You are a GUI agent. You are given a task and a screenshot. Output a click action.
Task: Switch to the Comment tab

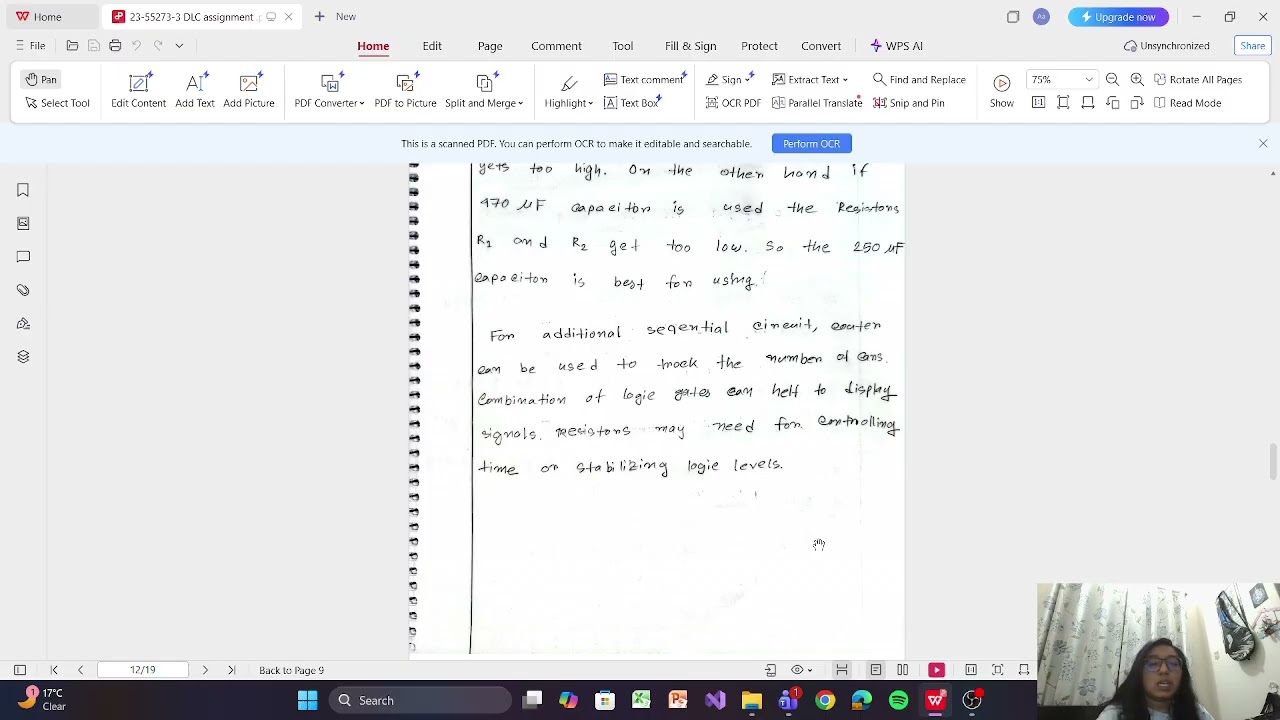click(556, 46)
